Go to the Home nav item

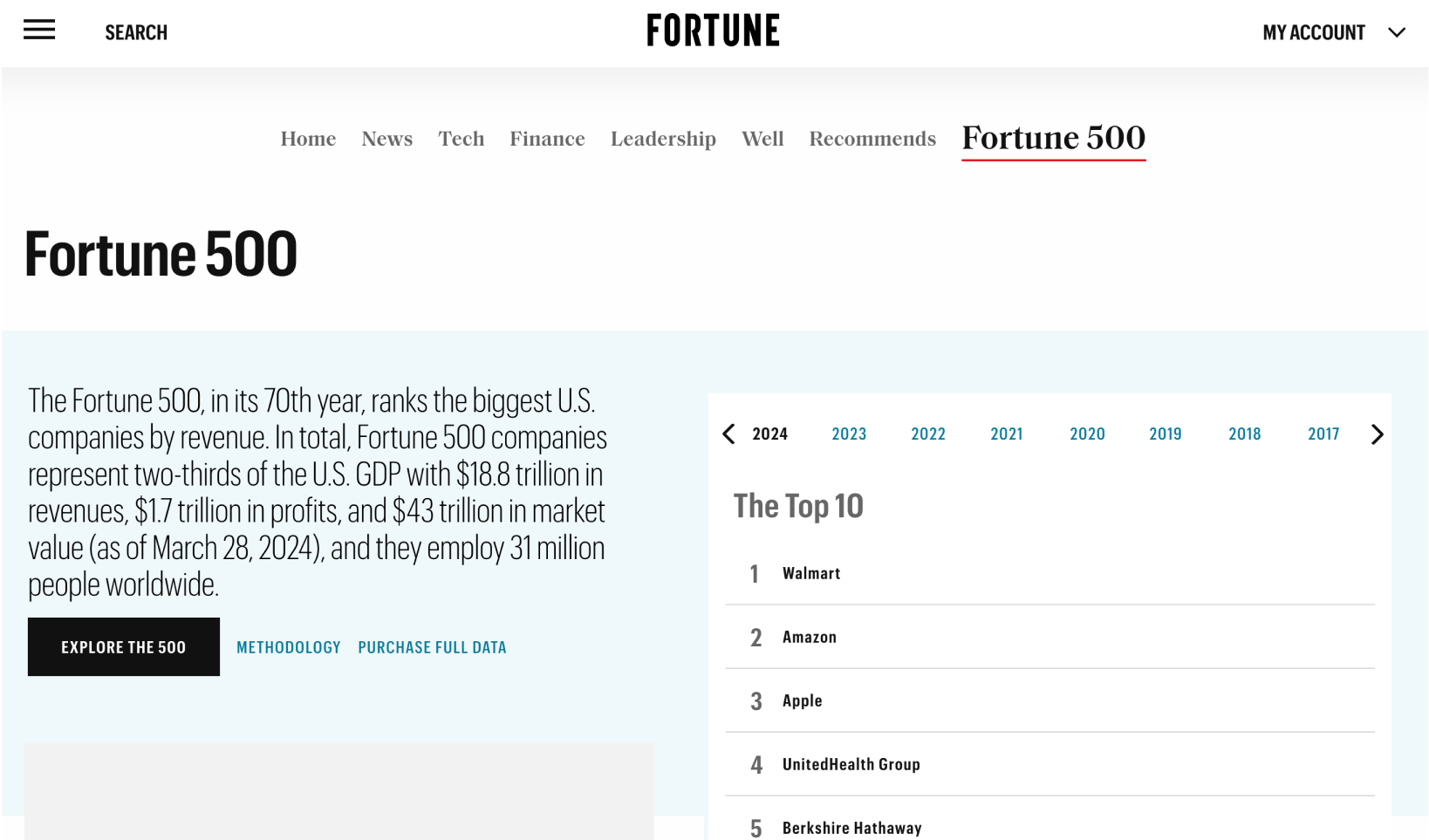[308, 139]
